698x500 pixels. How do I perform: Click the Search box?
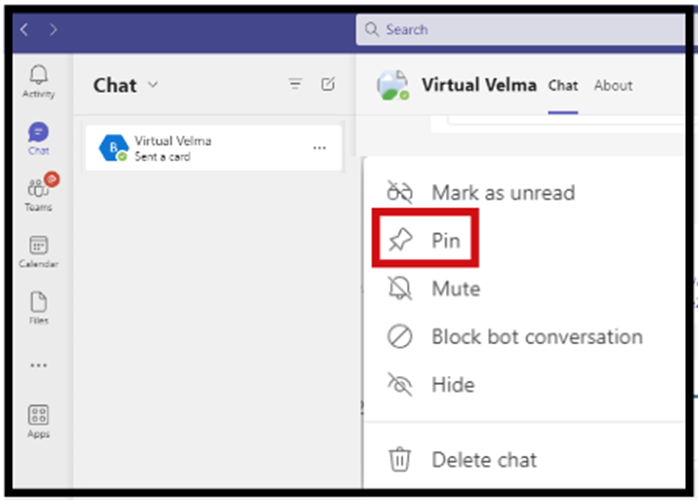(520, 30)
